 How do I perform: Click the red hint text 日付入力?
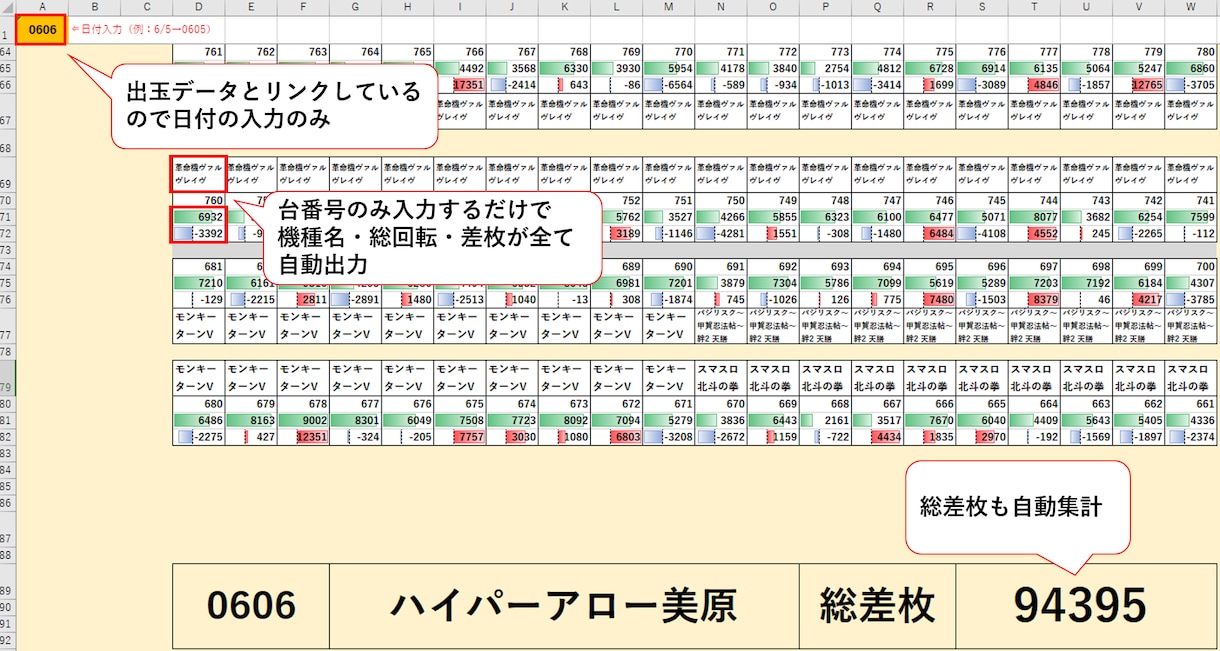tap(141, 30)
